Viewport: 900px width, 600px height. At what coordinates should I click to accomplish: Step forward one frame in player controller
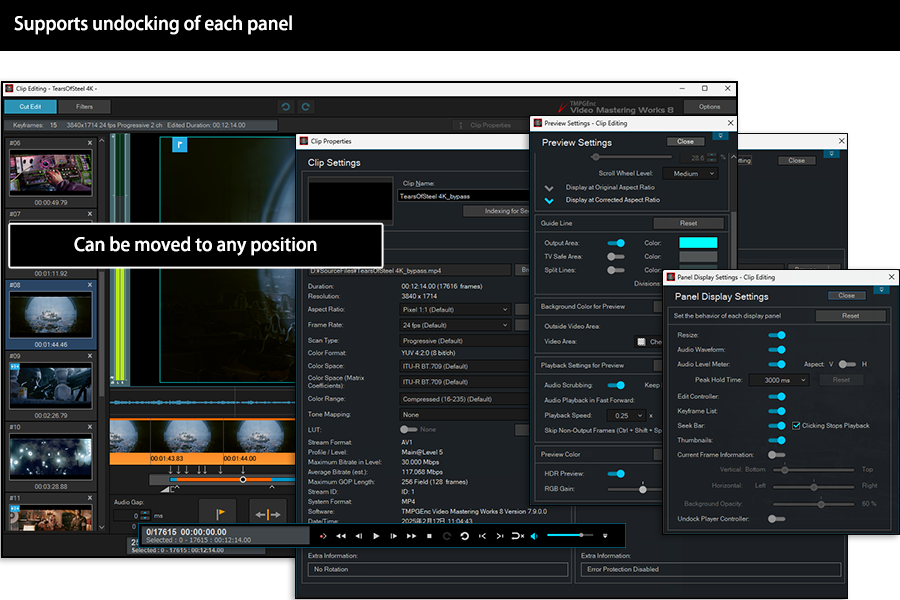pyautogui.click(x=394, y=536)
